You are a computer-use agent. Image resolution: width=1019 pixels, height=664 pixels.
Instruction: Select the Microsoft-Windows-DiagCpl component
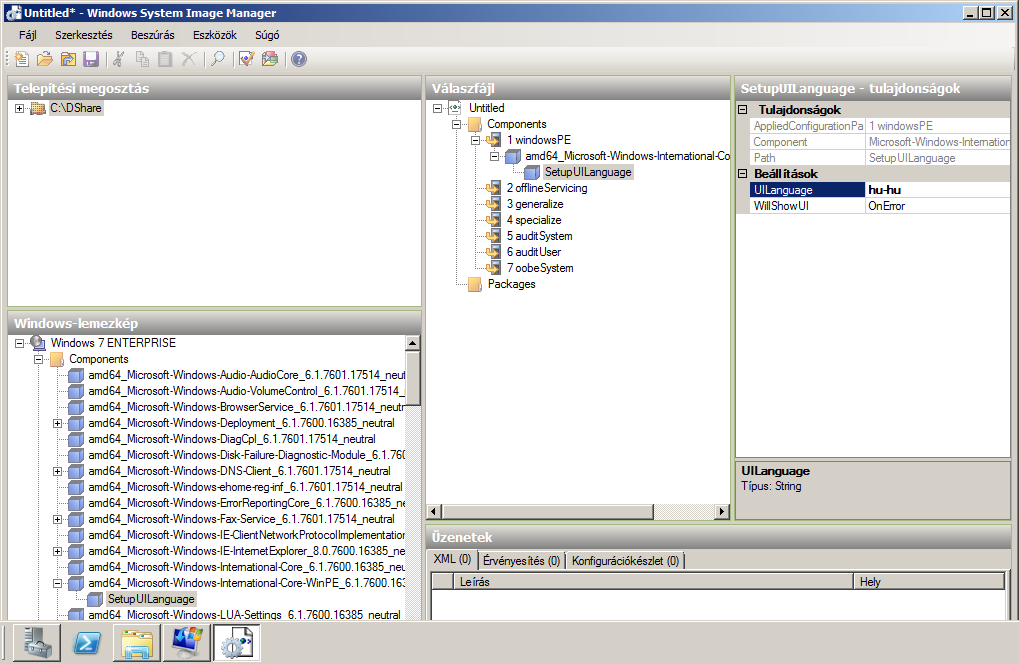click(x=231, y=439)
